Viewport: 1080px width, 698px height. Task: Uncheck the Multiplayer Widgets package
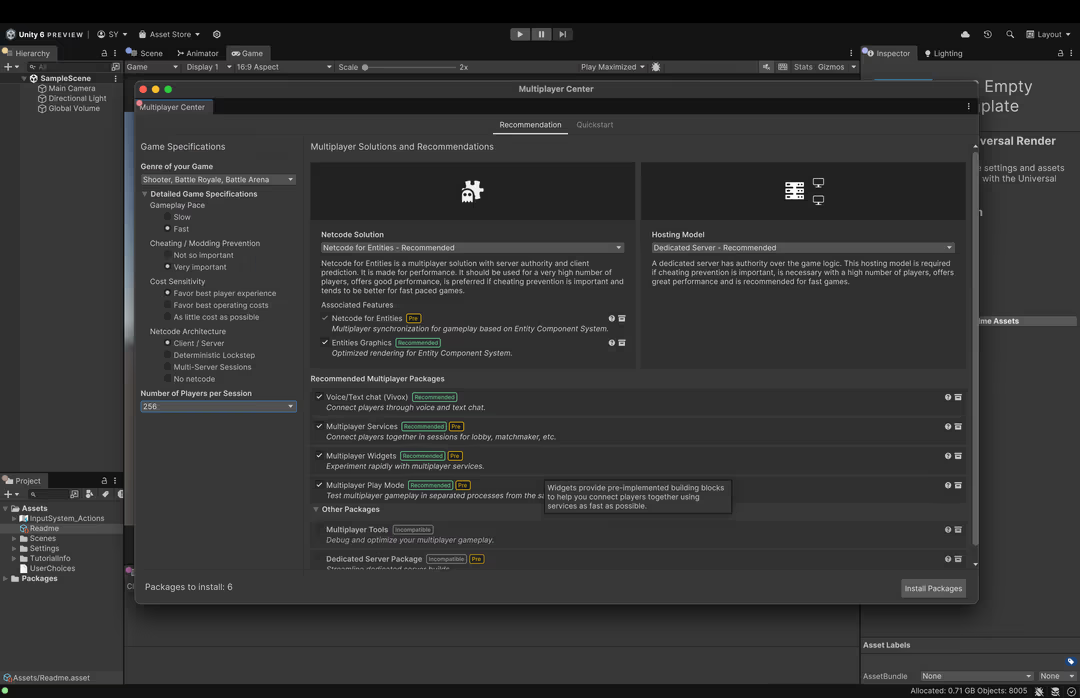(319, 455)
